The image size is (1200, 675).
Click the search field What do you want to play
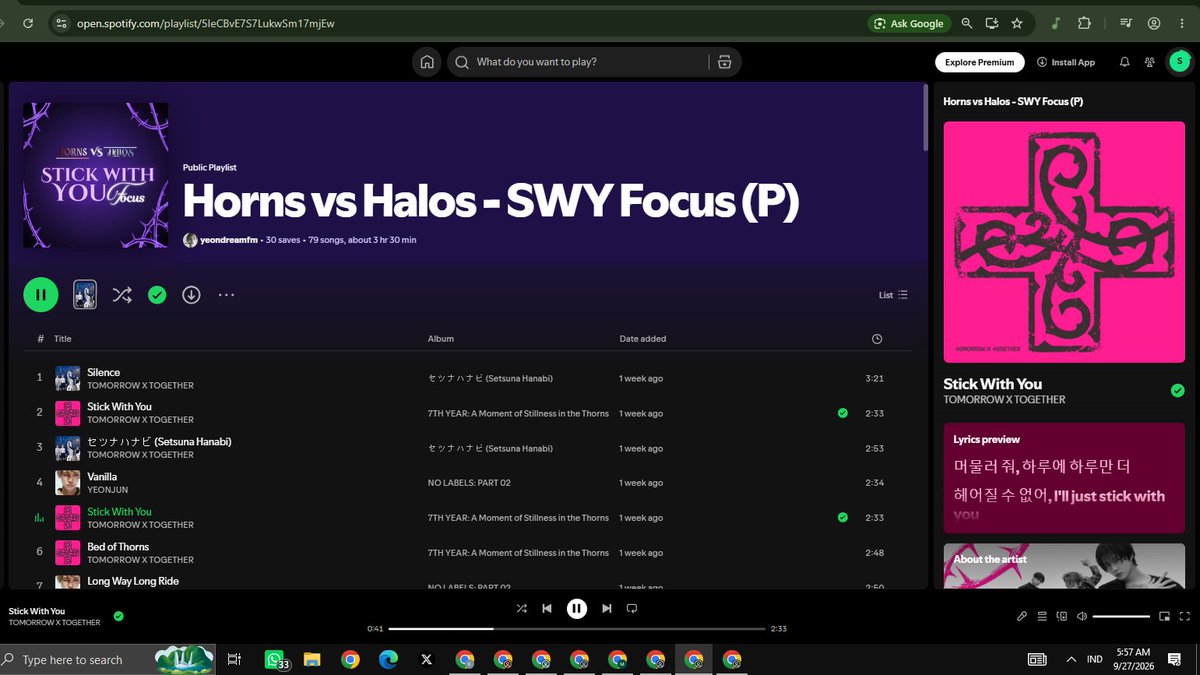coord(580,62)
